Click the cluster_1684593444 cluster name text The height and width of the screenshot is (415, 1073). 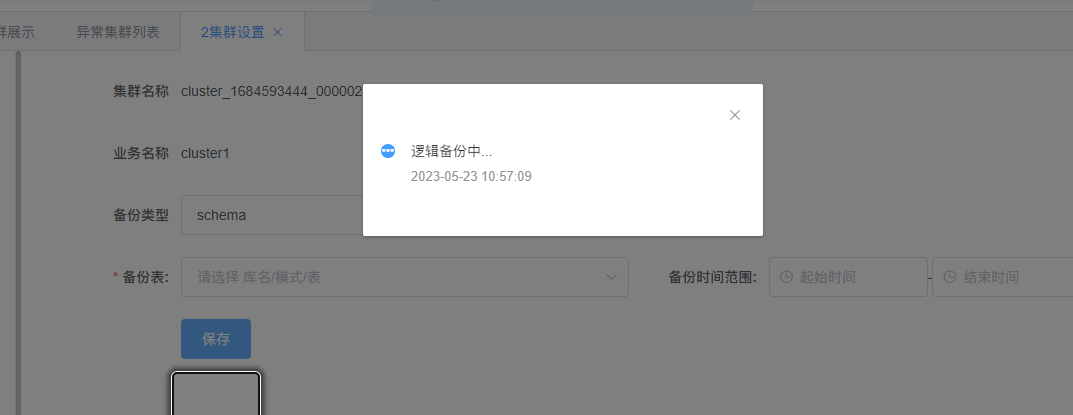272,92
